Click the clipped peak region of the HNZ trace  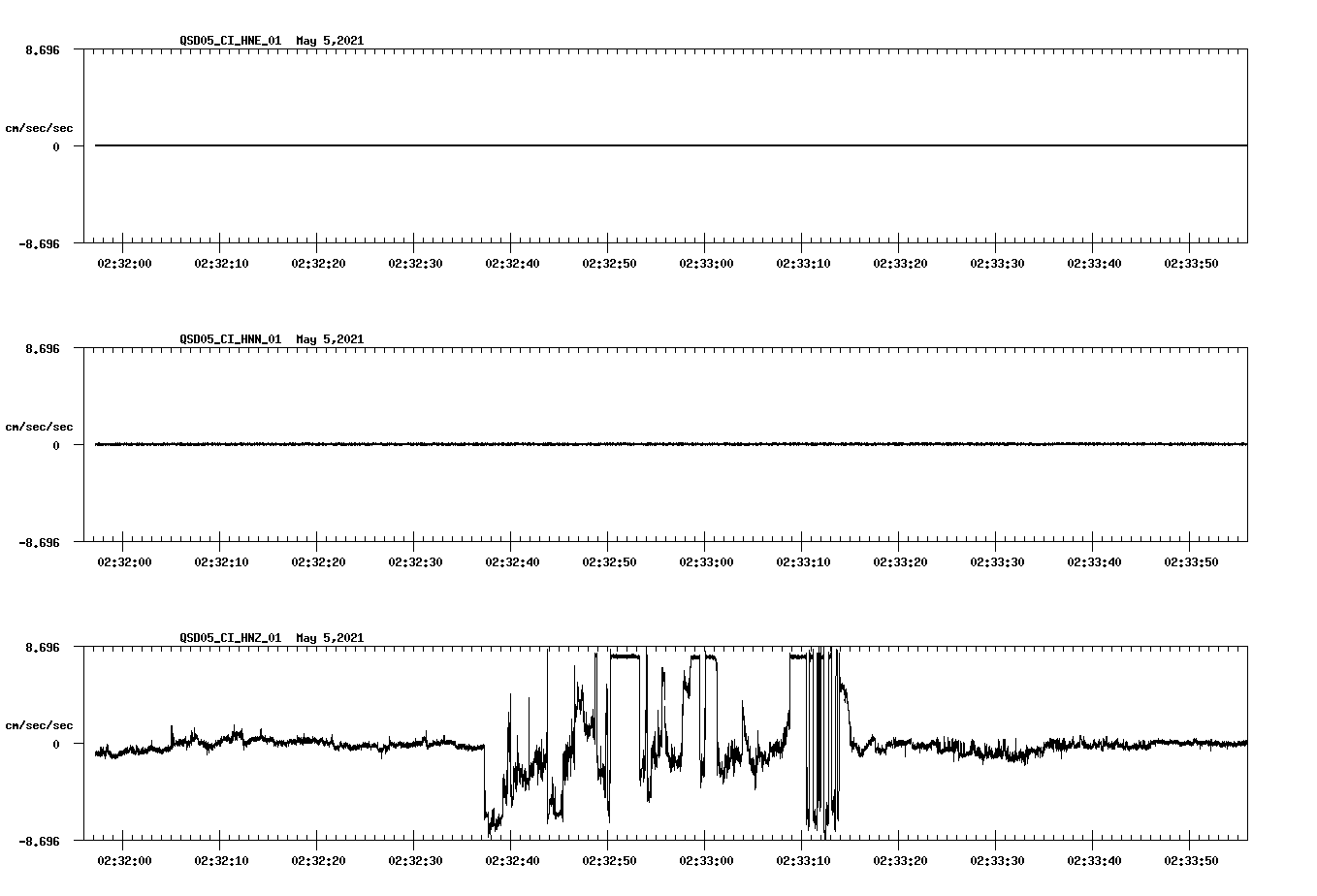pyautogui.click(x=626, y=655)
